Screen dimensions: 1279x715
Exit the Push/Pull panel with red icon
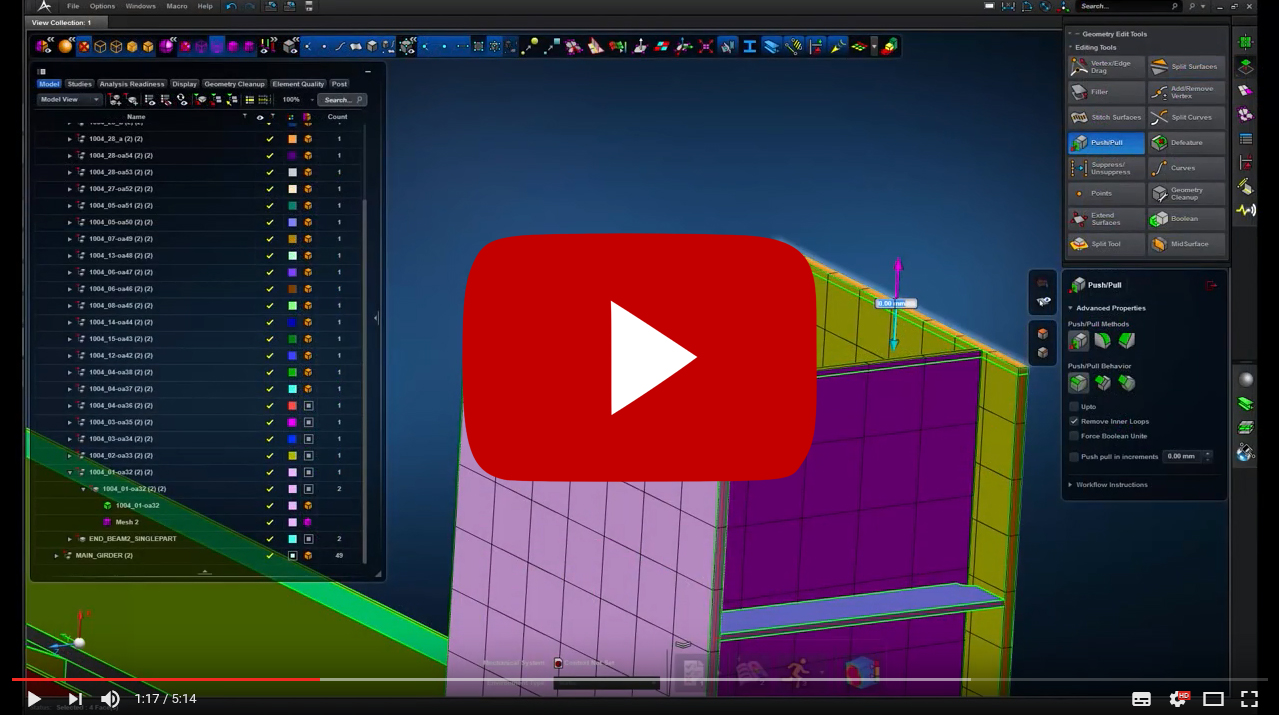coord(1212,286)
